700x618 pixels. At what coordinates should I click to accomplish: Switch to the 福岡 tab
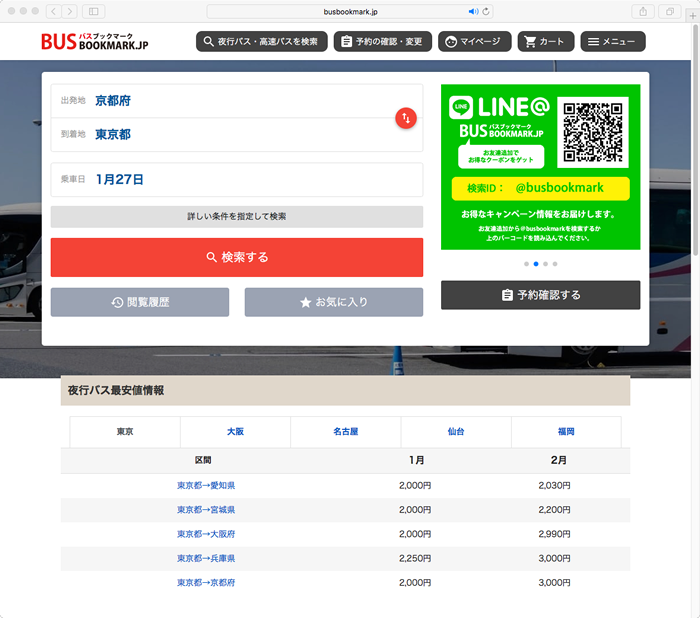pyautogui.click(x=566, y=432)
